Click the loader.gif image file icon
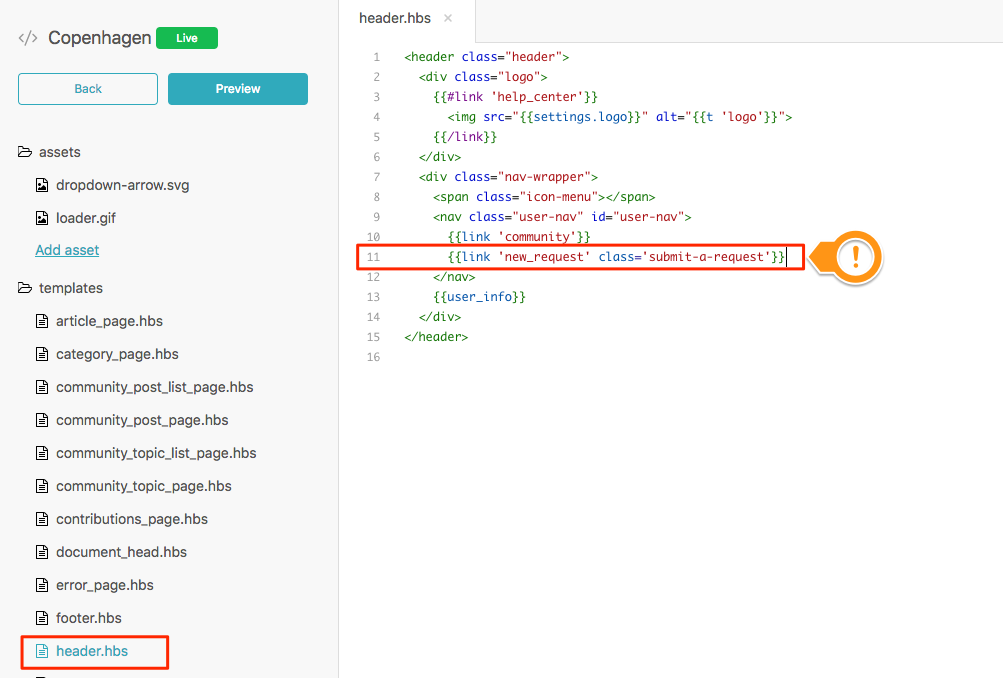The image size is (1003, 678). pos(42,218)
